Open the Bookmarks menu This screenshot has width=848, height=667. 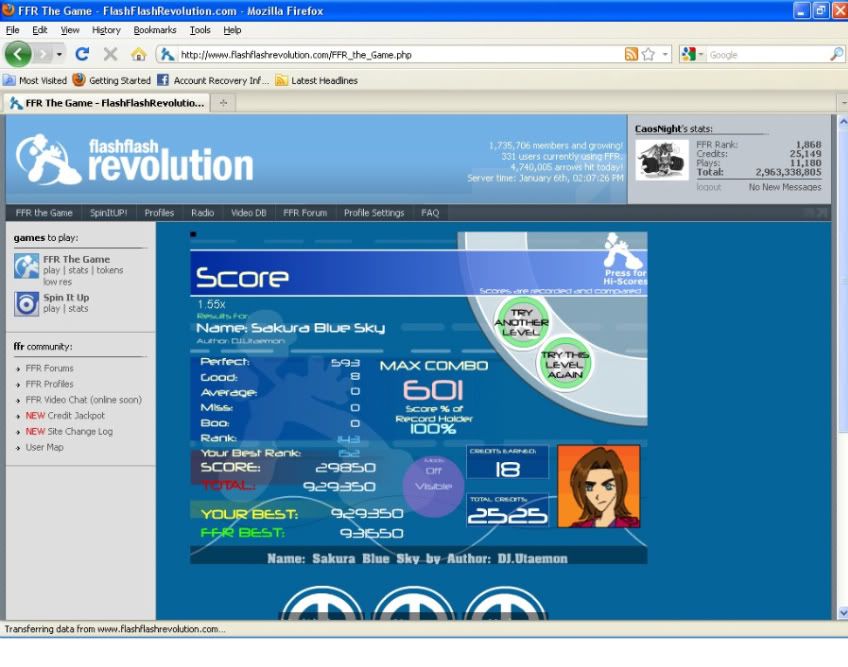coord(155,30)
